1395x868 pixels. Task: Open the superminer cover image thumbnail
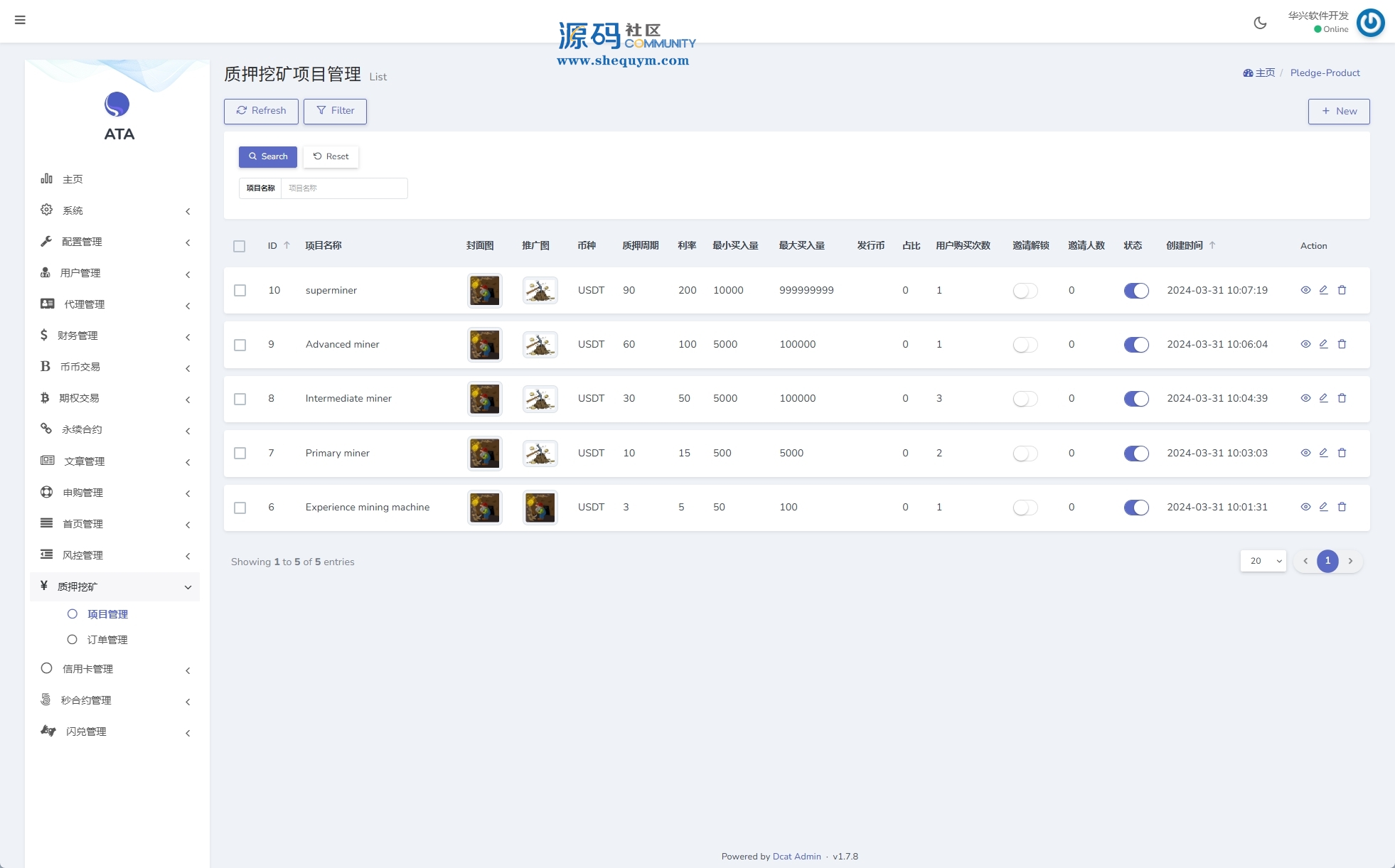click(x=484, y=291)
